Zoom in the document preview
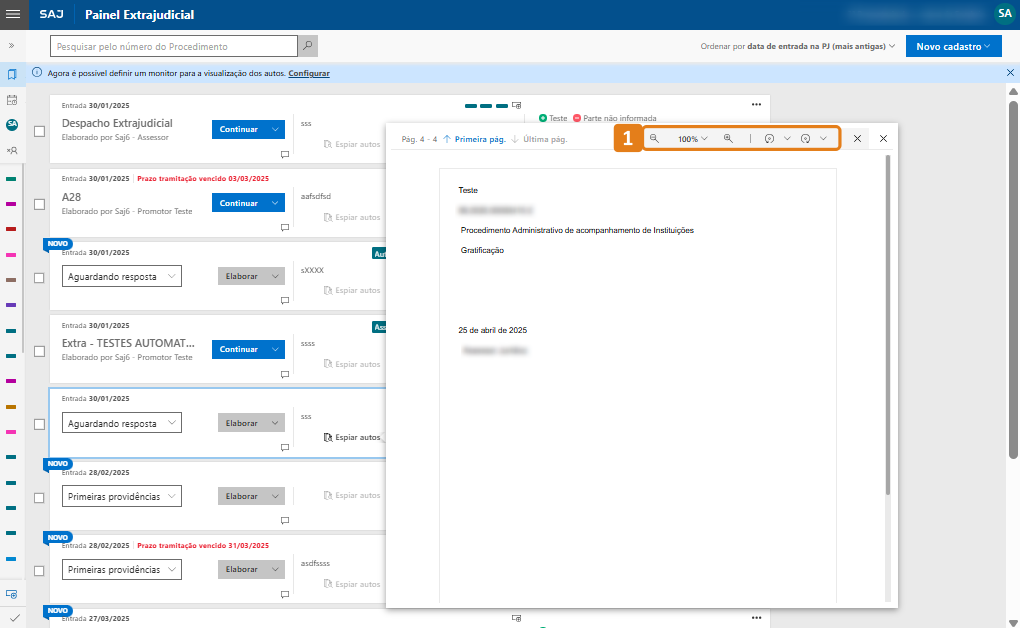This screenshot has height=628, width=1020. click(728, 139)
